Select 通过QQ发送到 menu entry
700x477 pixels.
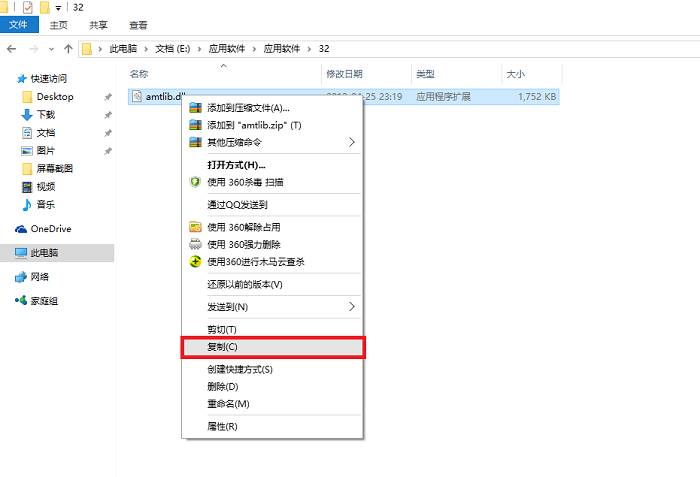[x=273, y=205]
